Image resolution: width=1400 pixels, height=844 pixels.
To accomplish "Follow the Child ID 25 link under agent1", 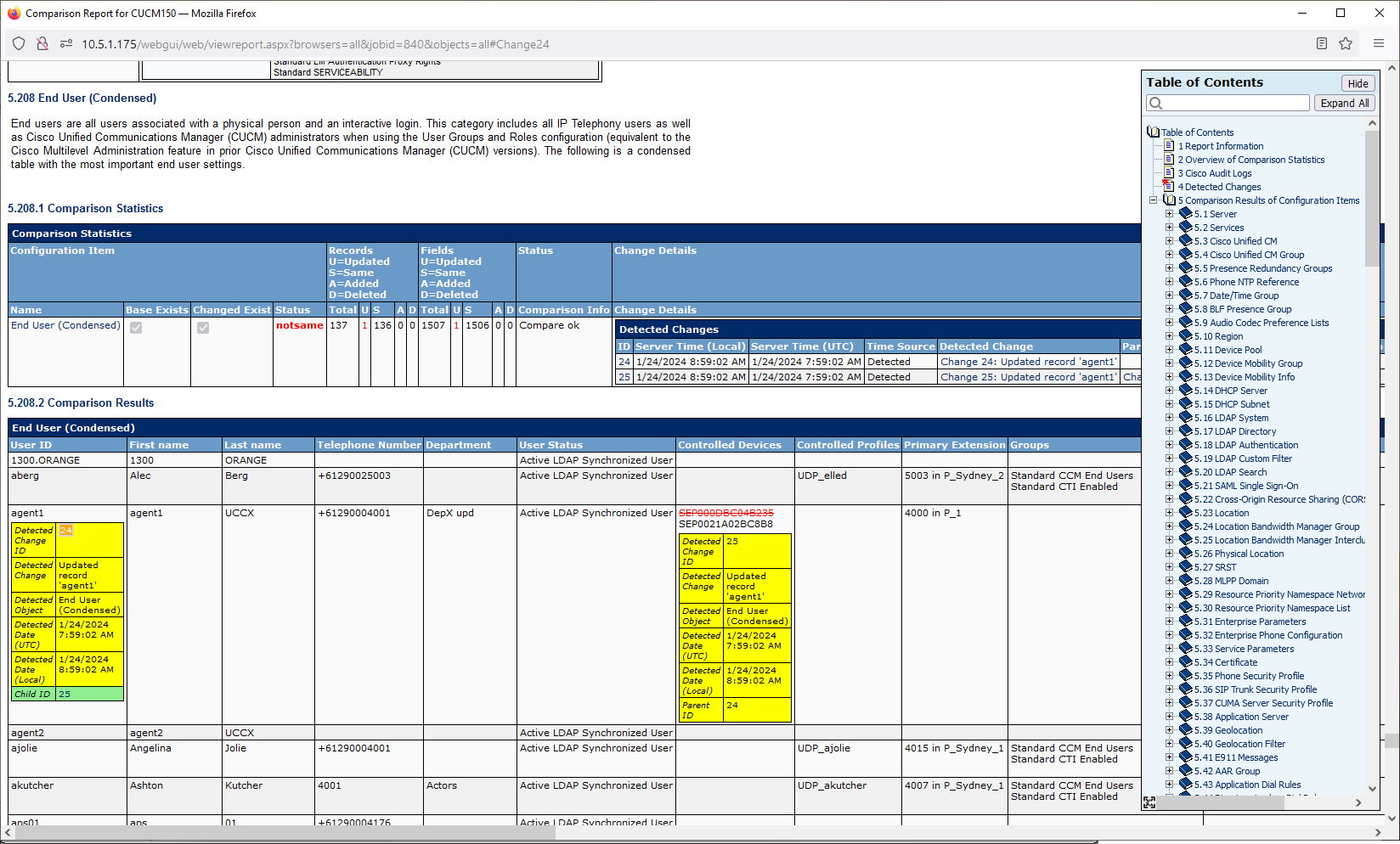I will pos(65,695).
